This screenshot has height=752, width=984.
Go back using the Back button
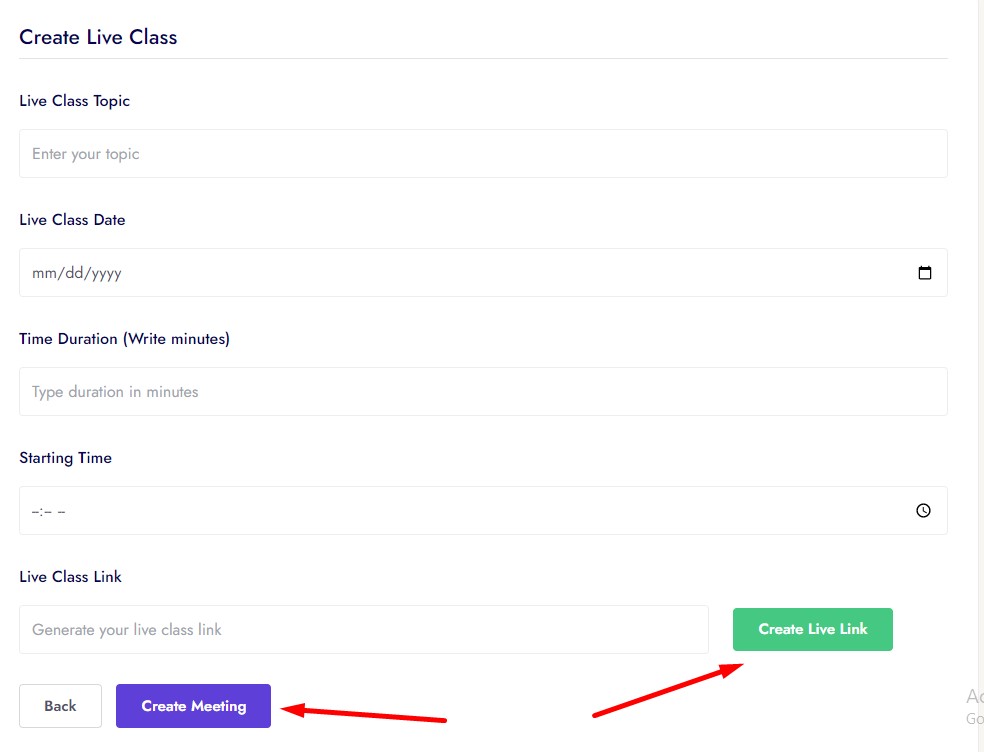pos(60,706)
